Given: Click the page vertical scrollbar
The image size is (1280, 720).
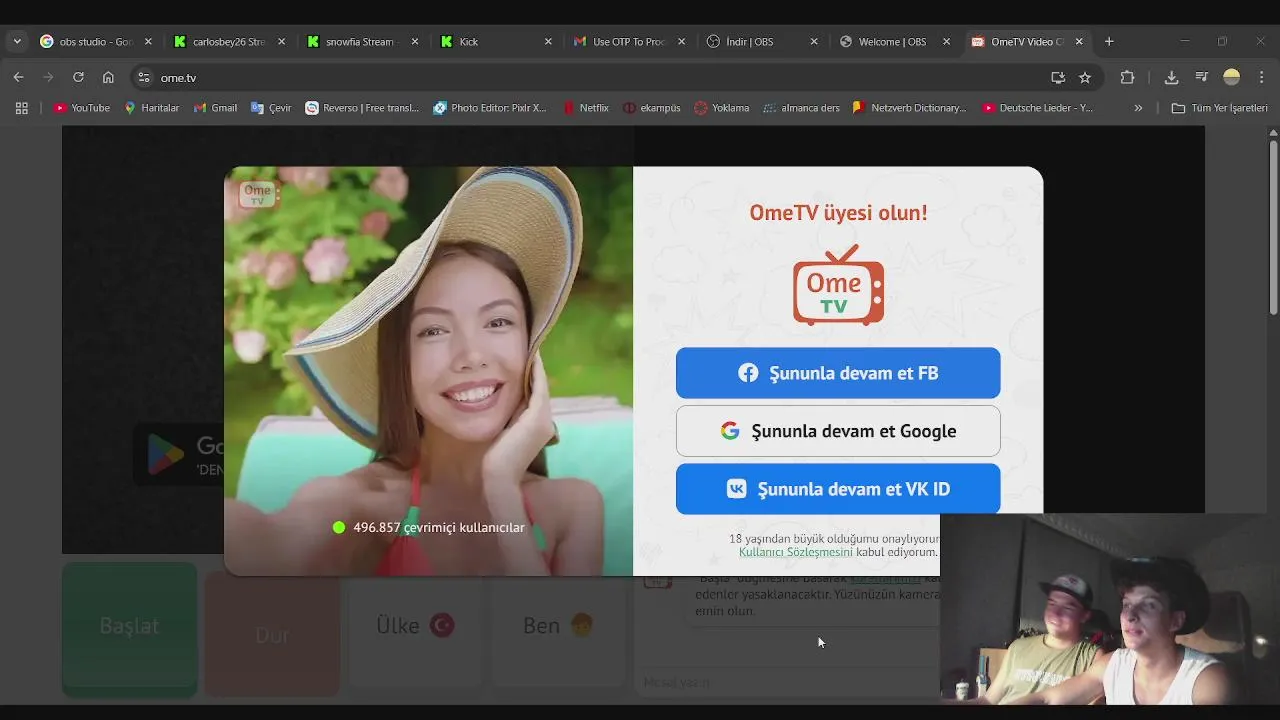Looking at the screenshot, I should point(1273,230).
